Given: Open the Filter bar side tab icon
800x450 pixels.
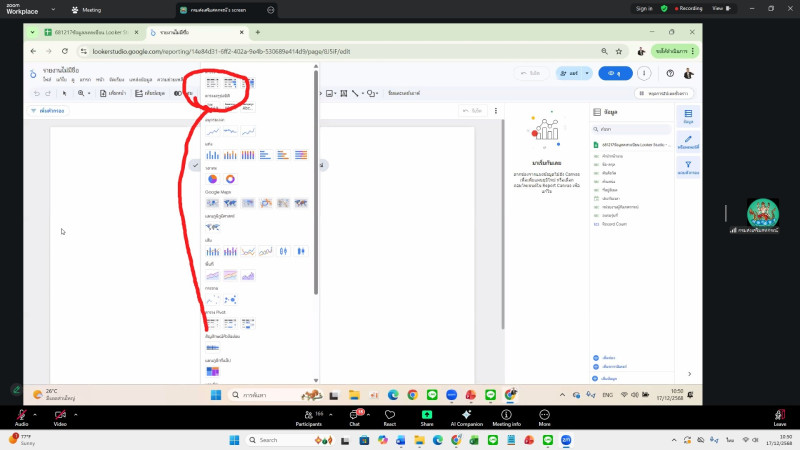Looking at the screenshot, I should (688, 167).
